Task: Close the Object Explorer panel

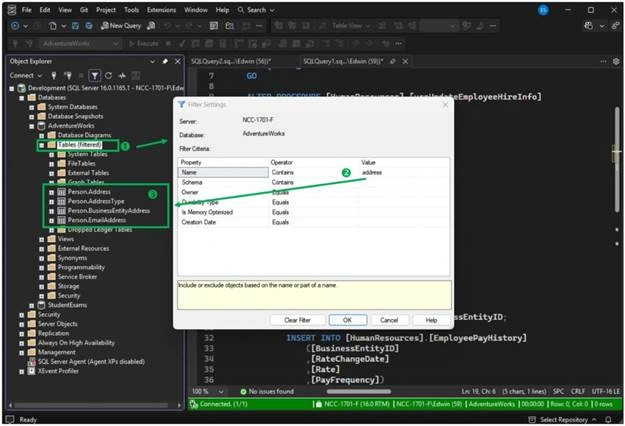Action: coord(178,61)
